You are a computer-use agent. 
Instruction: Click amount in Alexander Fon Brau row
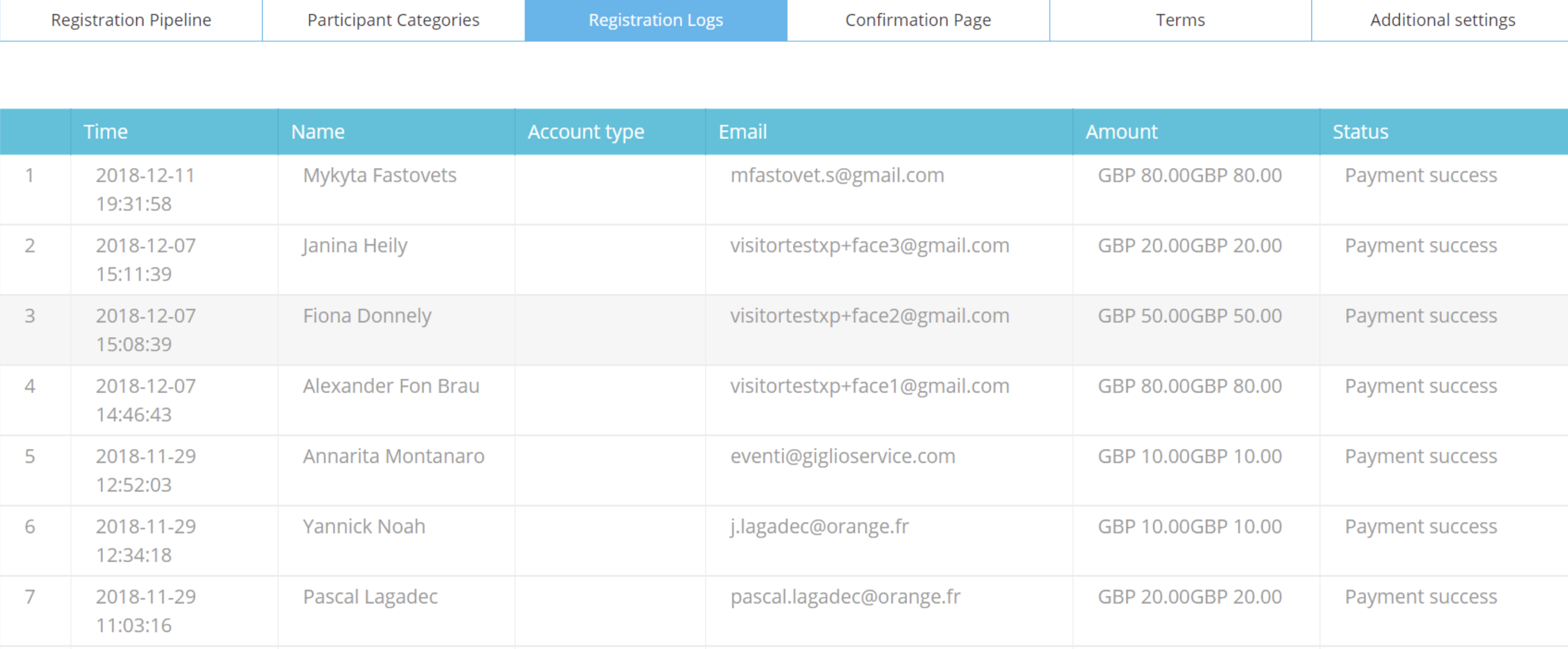click(1190, 386)
